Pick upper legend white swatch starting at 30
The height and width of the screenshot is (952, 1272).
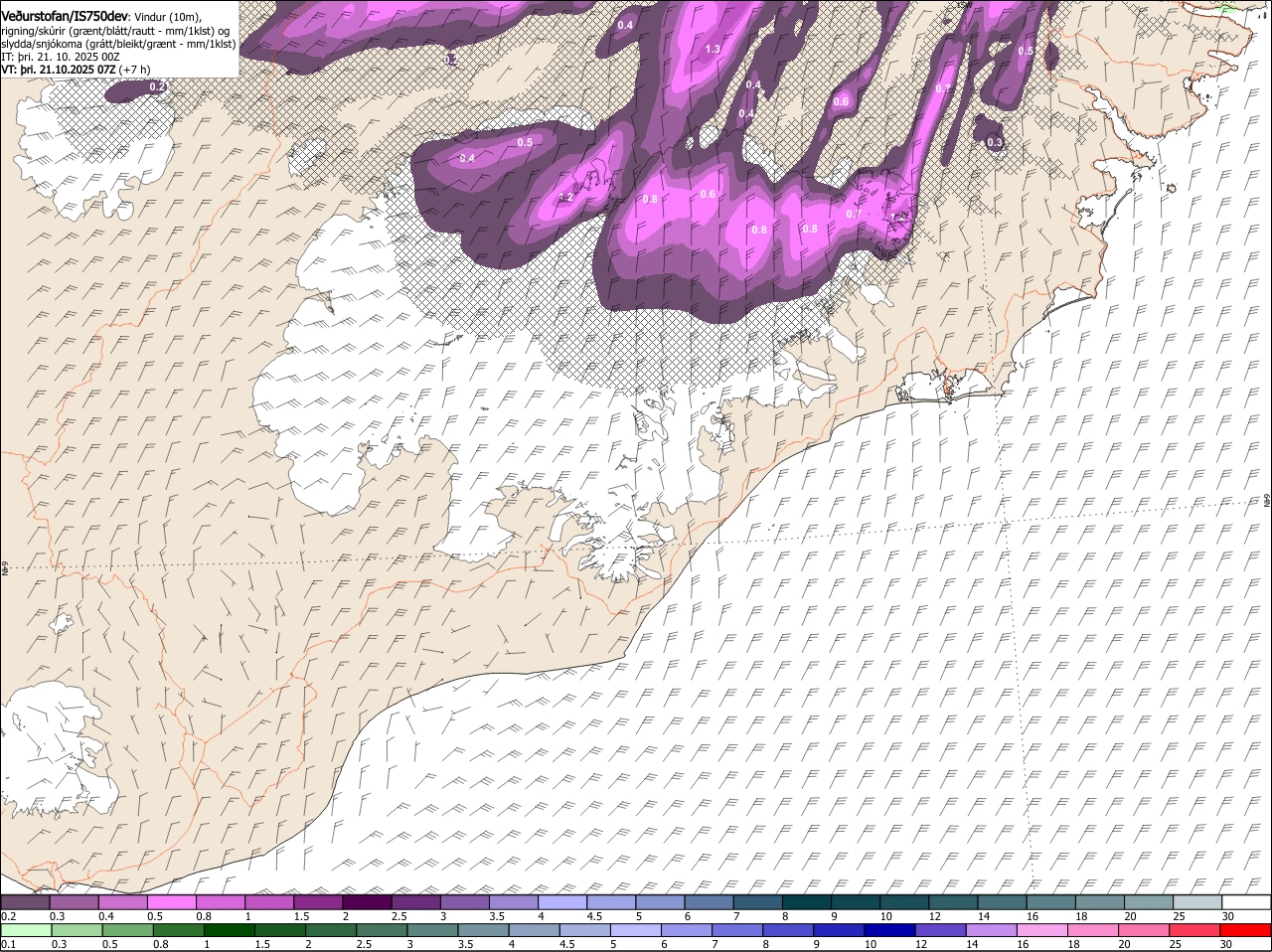pos(1246,902)
